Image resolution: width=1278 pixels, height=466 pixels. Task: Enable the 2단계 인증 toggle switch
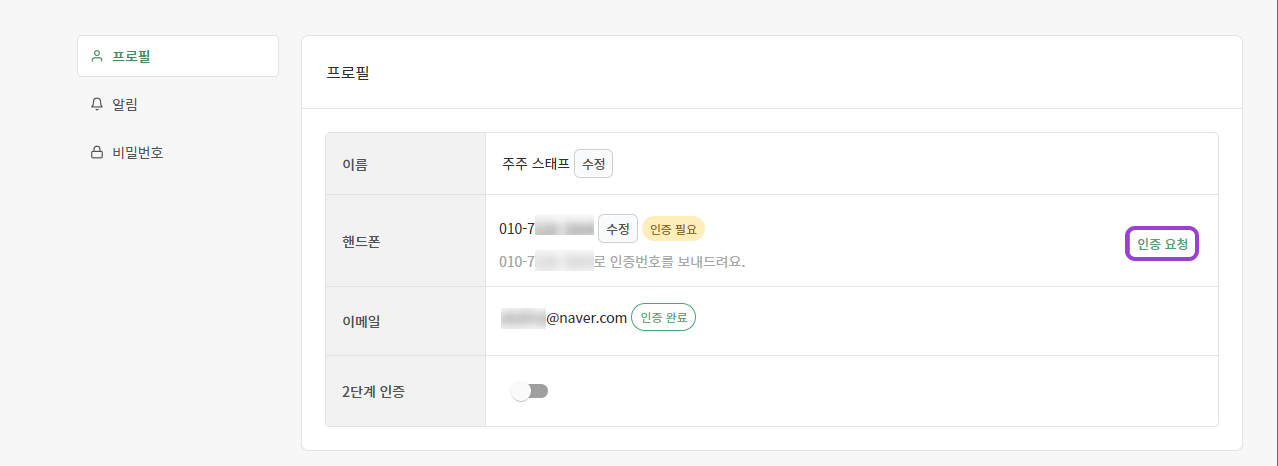point(530,391)
